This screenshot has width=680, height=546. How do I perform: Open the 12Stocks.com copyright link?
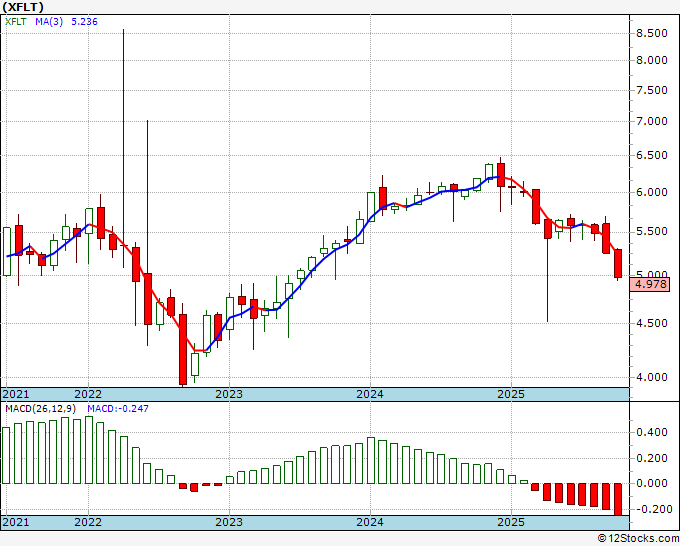tap(638, 539)
